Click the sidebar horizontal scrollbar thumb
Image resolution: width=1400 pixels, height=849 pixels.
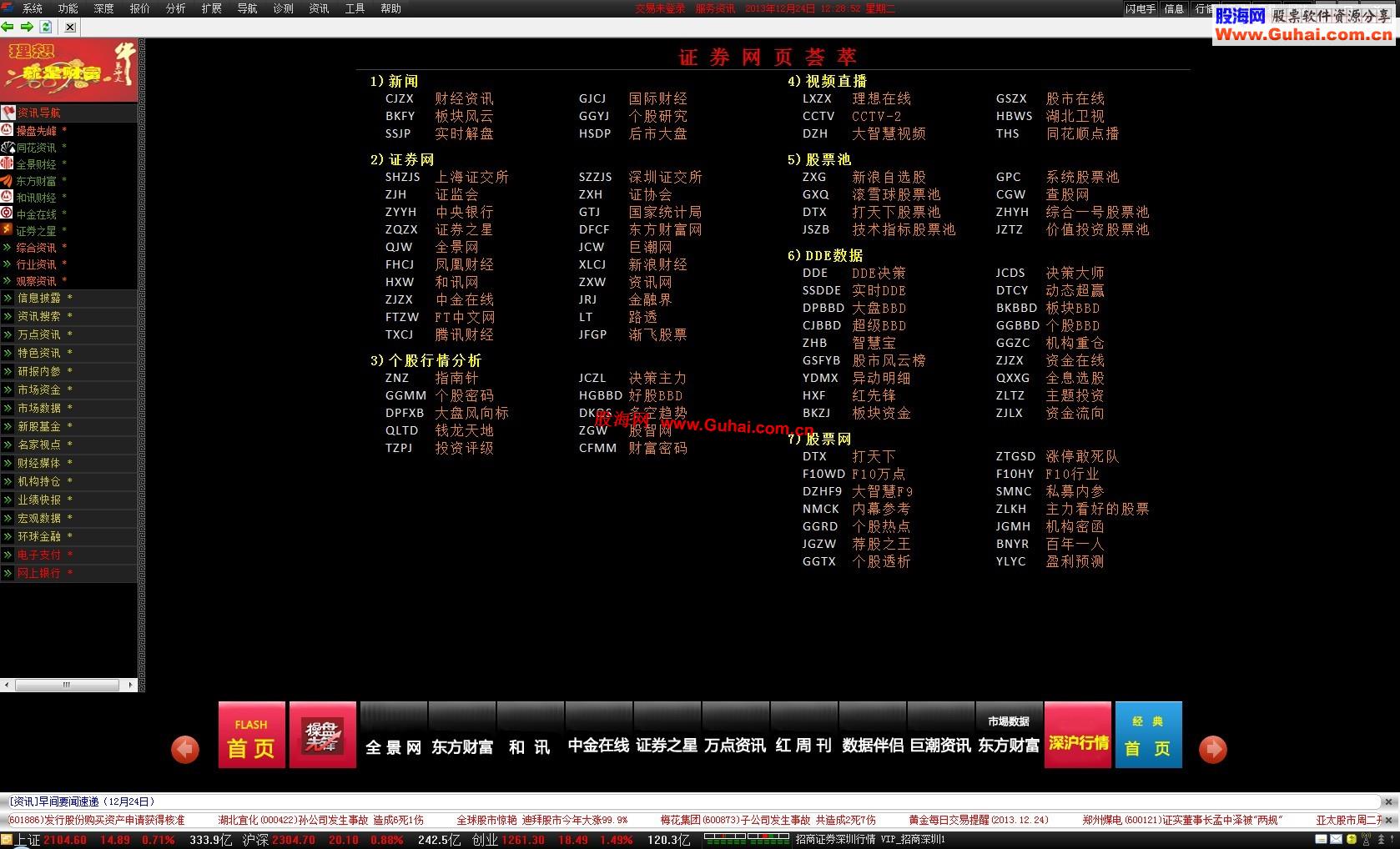(x=67, y=685)
